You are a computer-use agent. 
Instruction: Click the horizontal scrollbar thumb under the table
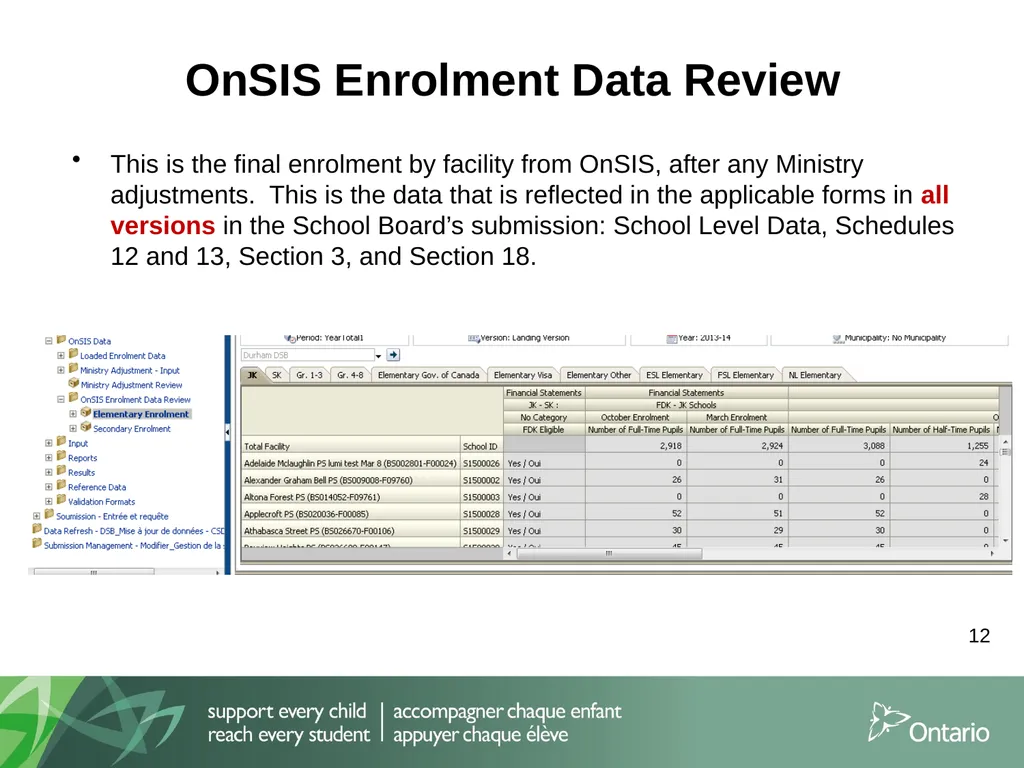click(609, 554)
